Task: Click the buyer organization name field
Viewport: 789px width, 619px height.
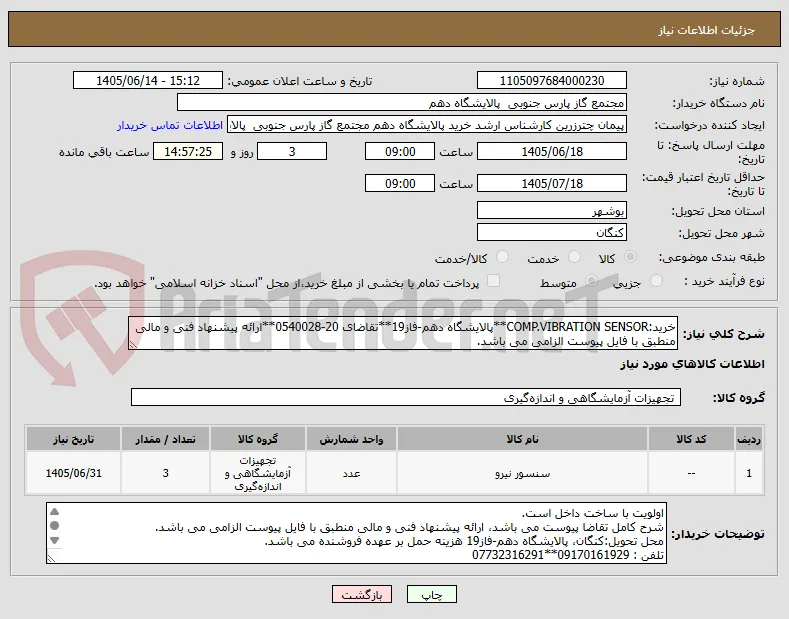Action: tap(402, 103)
